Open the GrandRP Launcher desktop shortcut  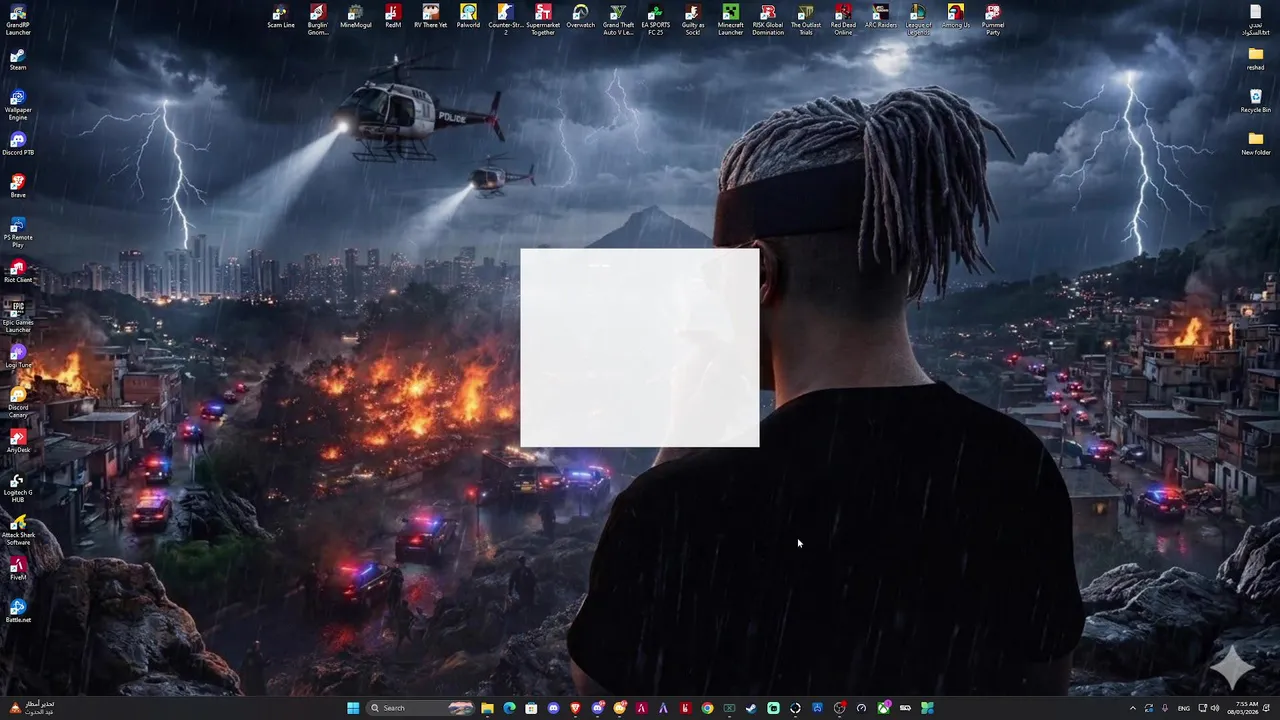click(x=18, y=20)
